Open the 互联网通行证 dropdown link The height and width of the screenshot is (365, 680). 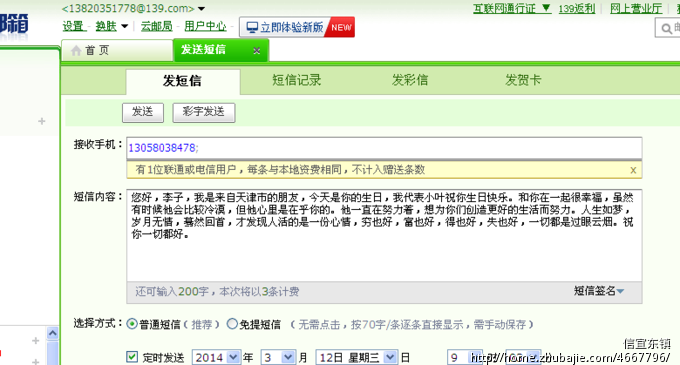[512, 8]
